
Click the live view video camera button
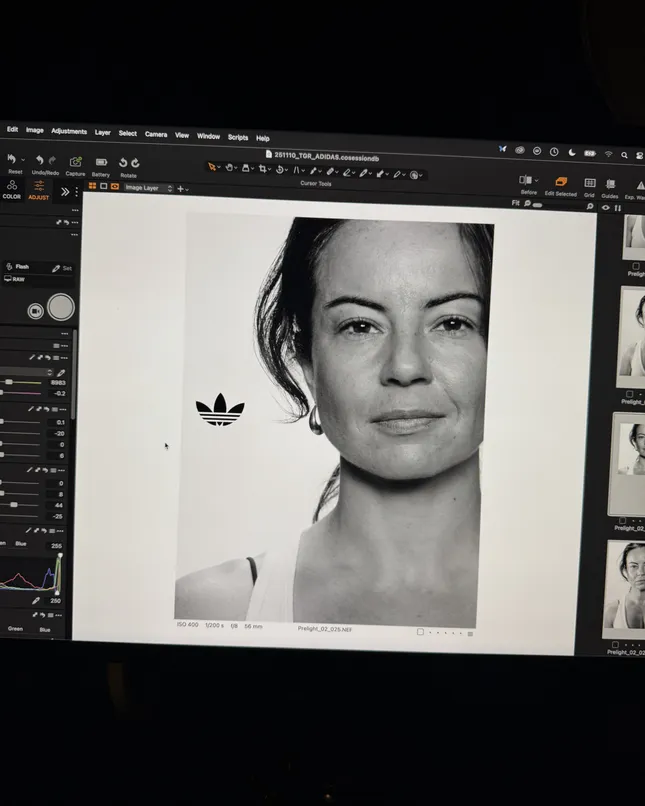35,311
